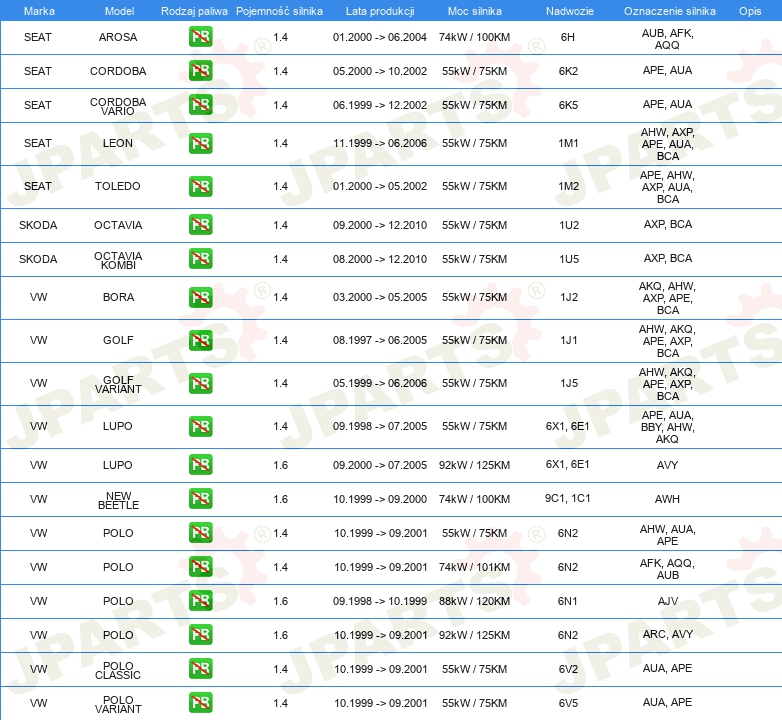Click the fuel icon in the POLO 74kW / 101KM row
Viewport: 782px width, 720px height.
click(x=200, y=566)
